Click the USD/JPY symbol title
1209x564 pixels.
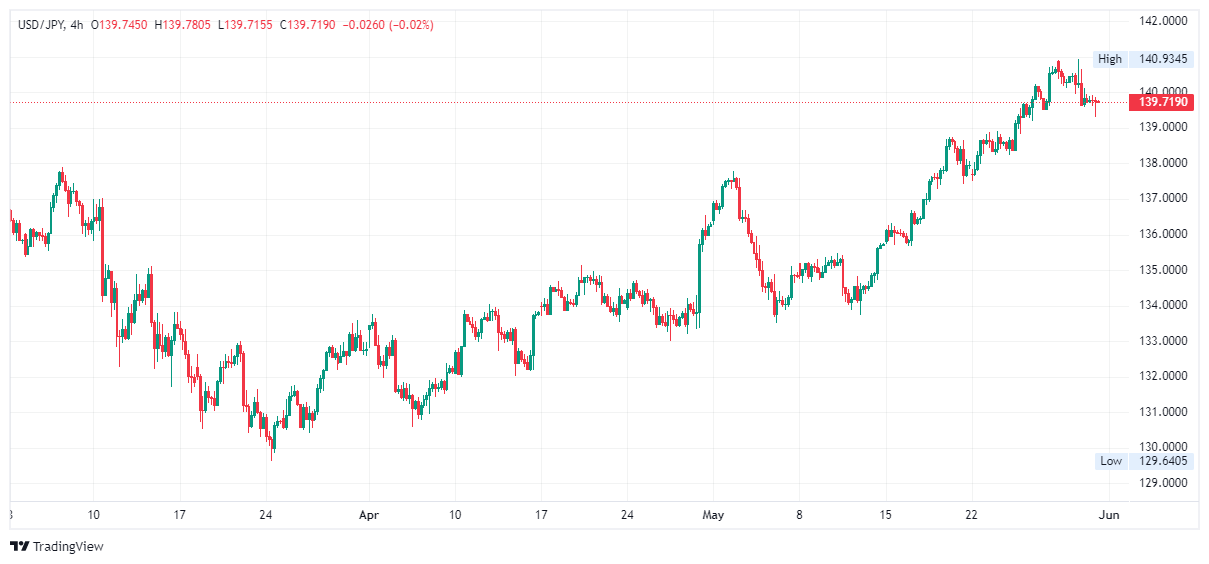[x=41, y=24]
